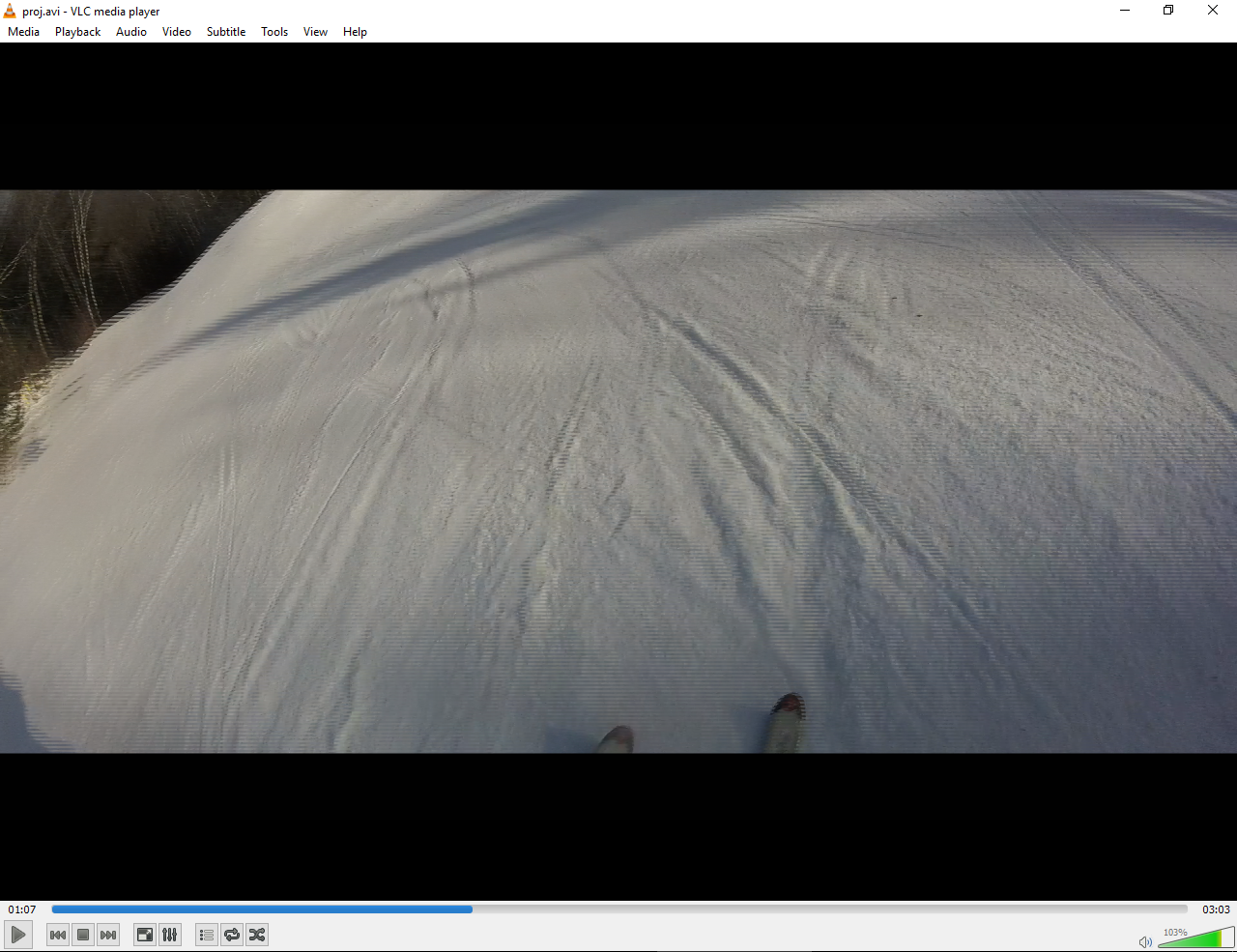Screen dimensions: 1237x952
Task: Mute audio via the speaker icon
Action: [x=1145, y=941]
